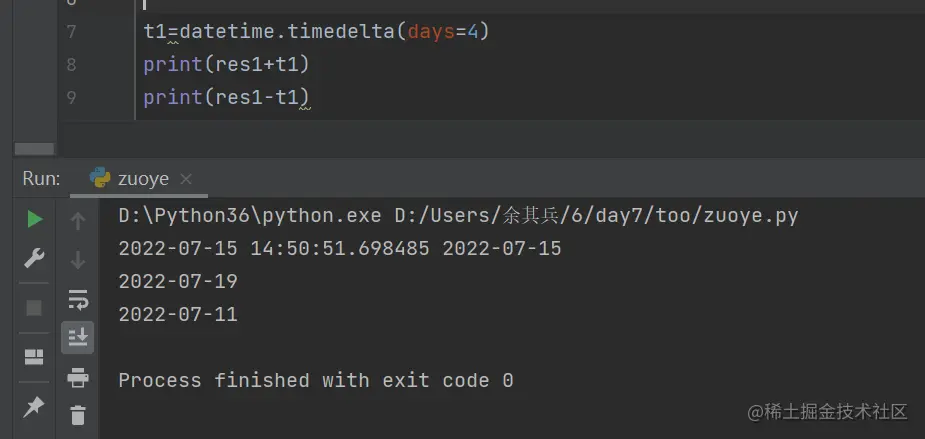This screenshot has height=439, width=925.
Task: Click the Run panel label
Action: (41, 179)
